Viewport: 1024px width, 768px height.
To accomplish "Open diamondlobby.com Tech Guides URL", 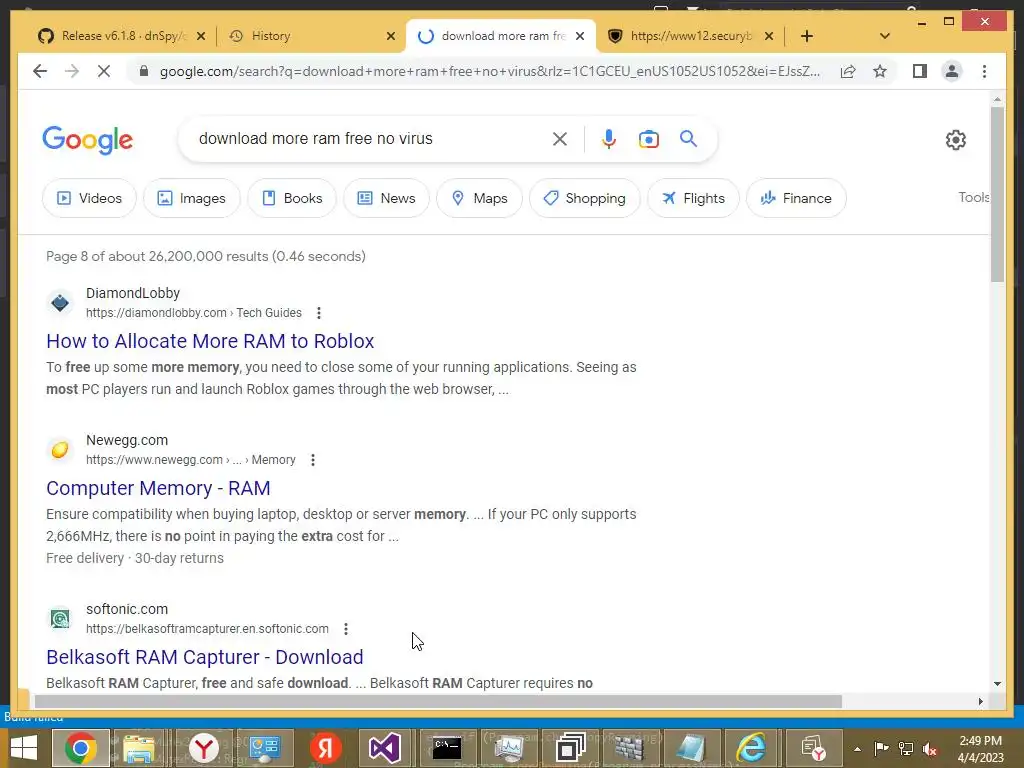I will 194,313.
